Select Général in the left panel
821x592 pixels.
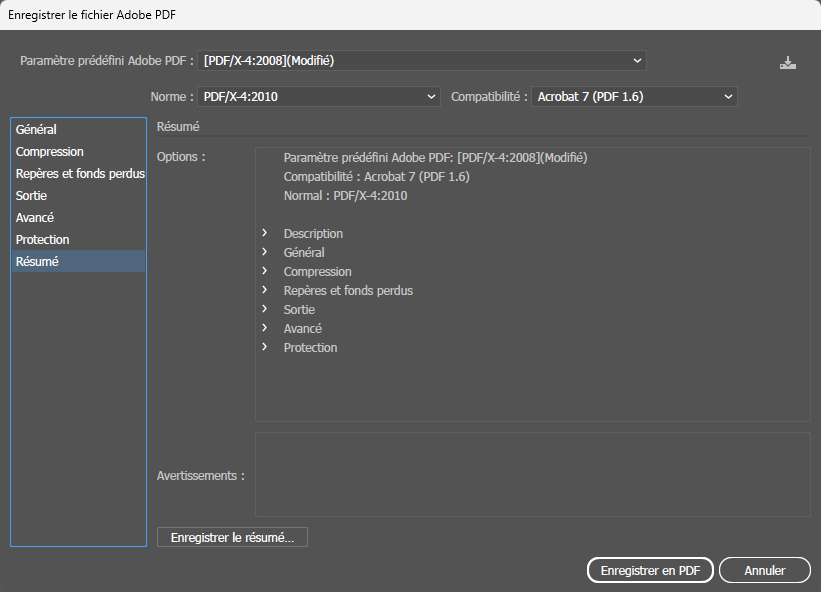tap(37, 130)
